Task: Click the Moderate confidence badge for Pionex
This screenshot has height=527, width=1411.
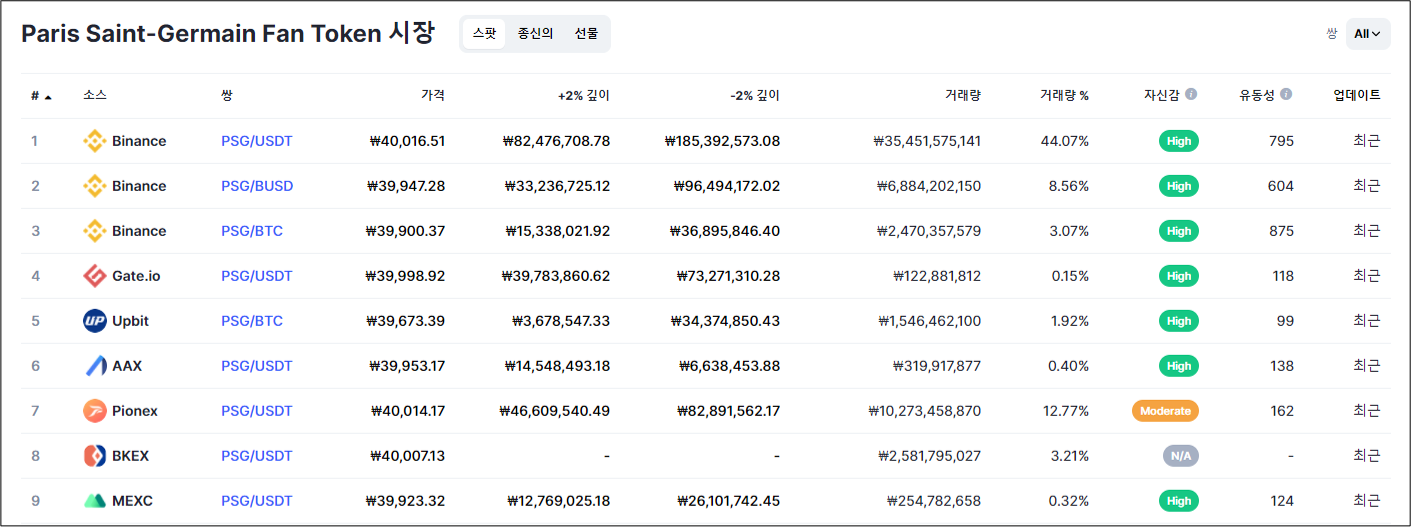Action: click(x=1165, y=411)
